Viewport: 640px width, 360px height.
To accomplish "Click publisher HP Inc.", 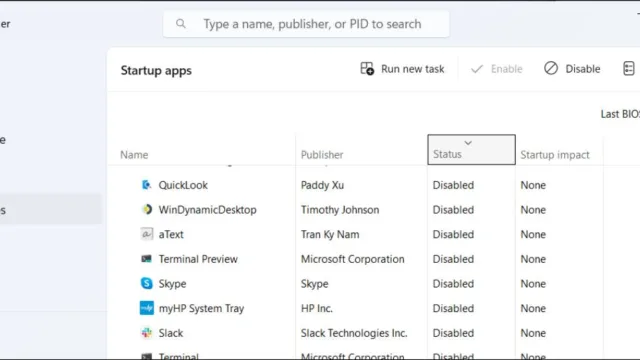I will pyautogui.click(x=317, y=309).
